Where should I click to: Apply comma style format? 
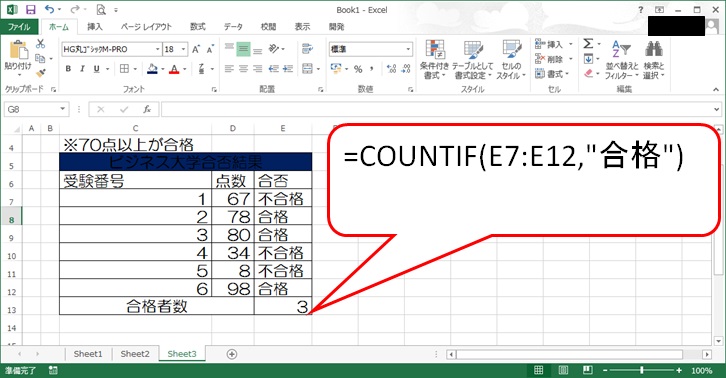coord(372,69)
